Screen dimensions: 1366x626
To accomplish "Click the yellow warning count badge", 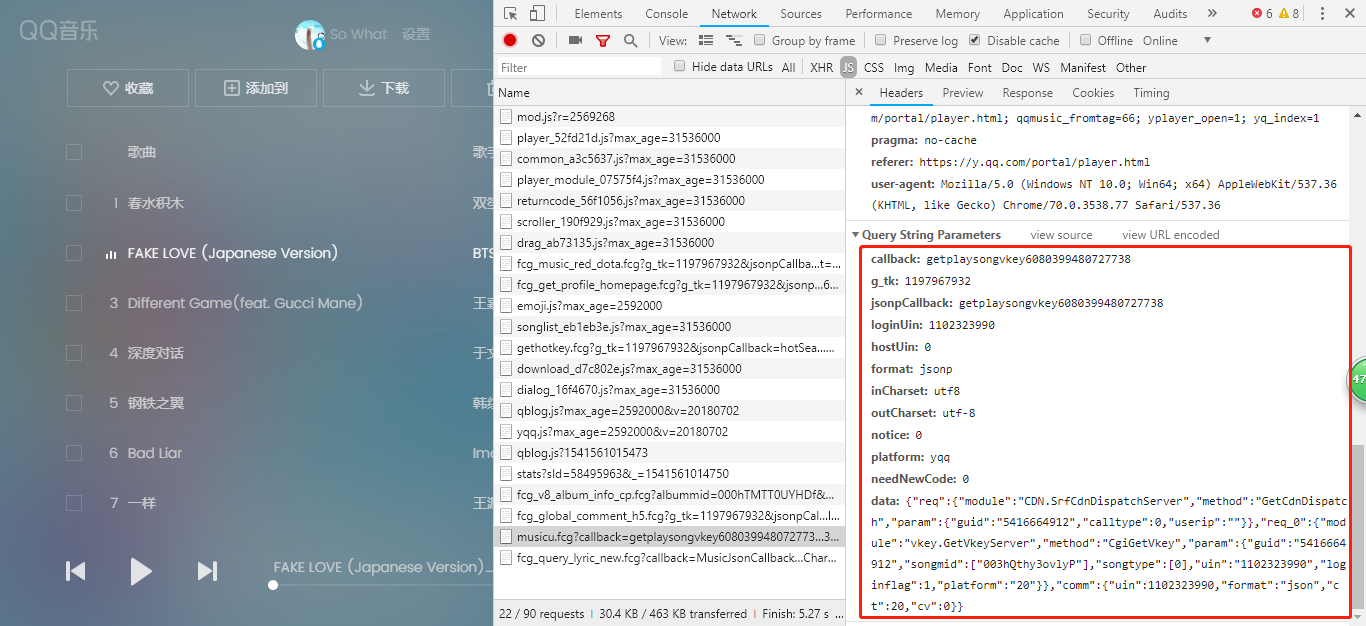I will tap(1289, 14).
